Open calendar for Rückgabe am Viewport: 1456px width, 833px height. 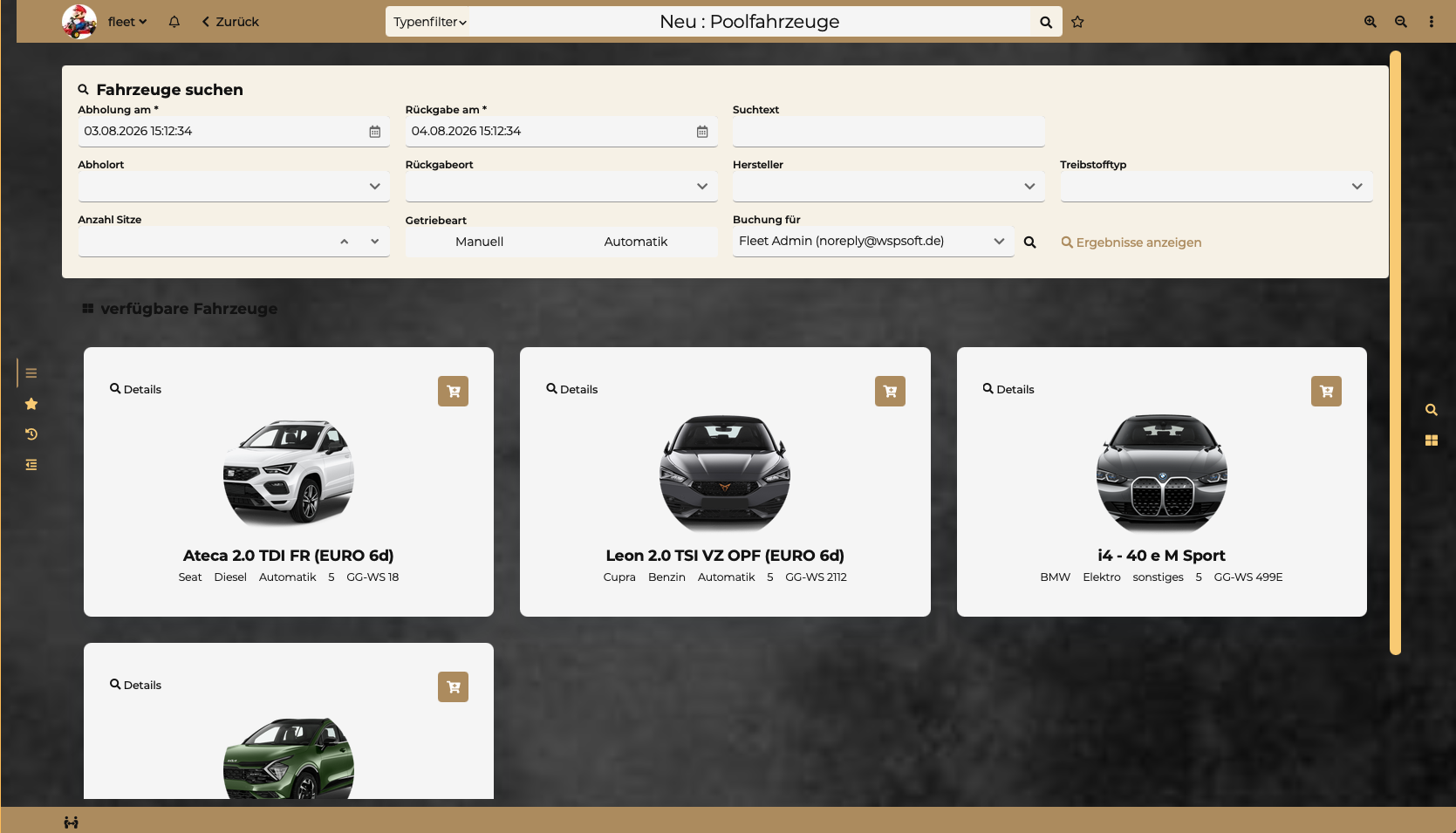coord(702,132)
